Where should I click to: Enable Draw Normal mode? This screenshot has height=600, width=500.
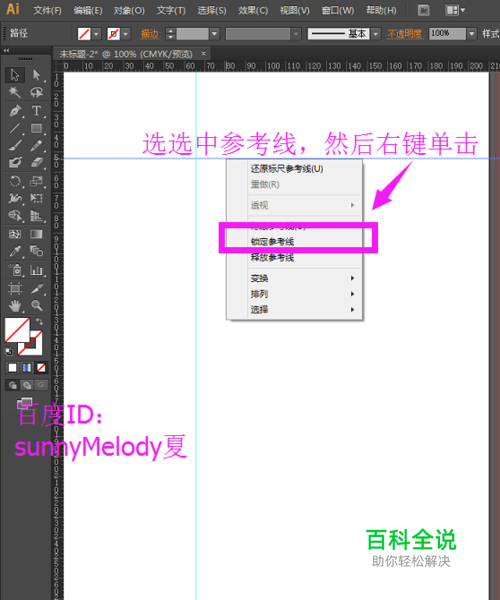coord(12,385)
